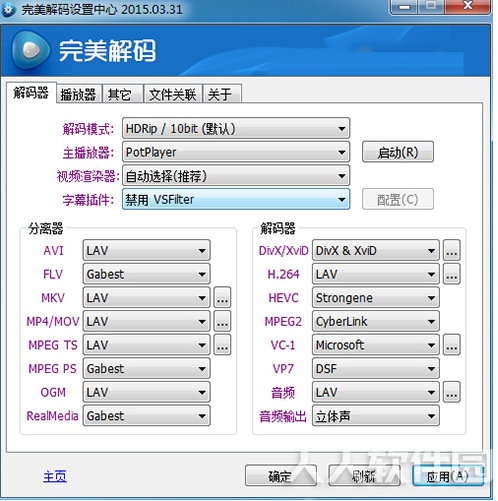This screenshot has width=498, height=501.
Task: Open the H.264 decoder dropdown
Action: [x=376, y=274]
